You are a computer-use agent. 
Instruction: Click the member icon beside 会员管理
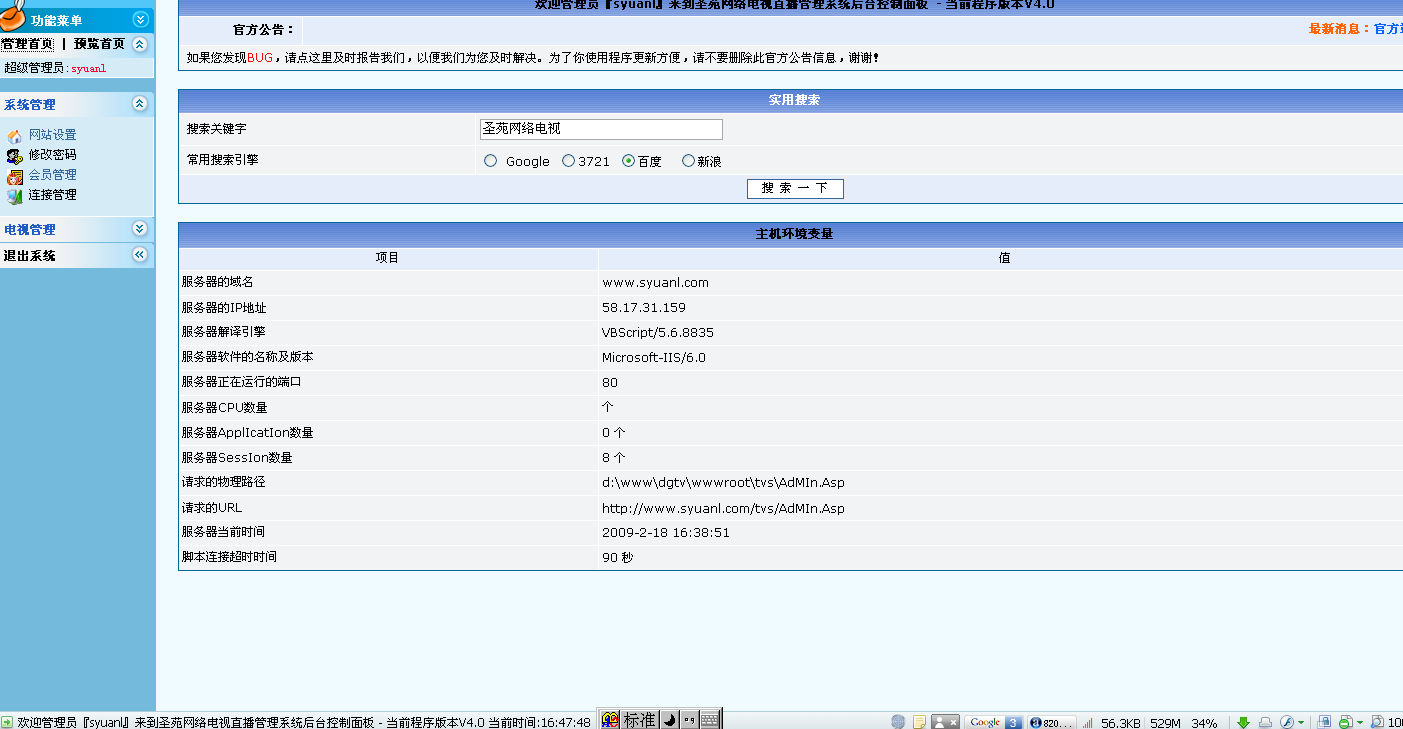[14, 175]
